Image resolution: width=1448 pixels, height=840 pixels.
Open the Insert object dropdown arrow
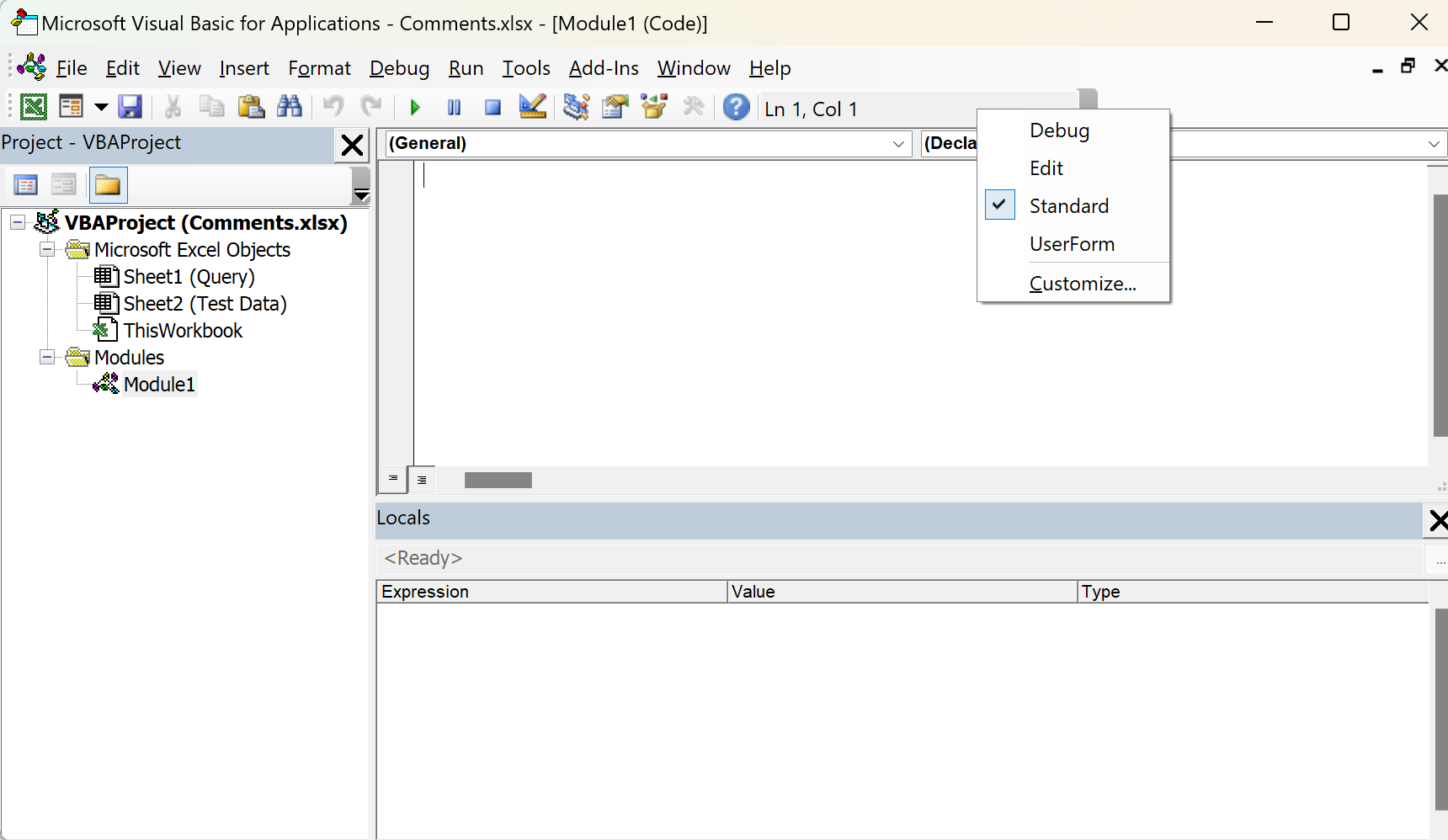101,107
